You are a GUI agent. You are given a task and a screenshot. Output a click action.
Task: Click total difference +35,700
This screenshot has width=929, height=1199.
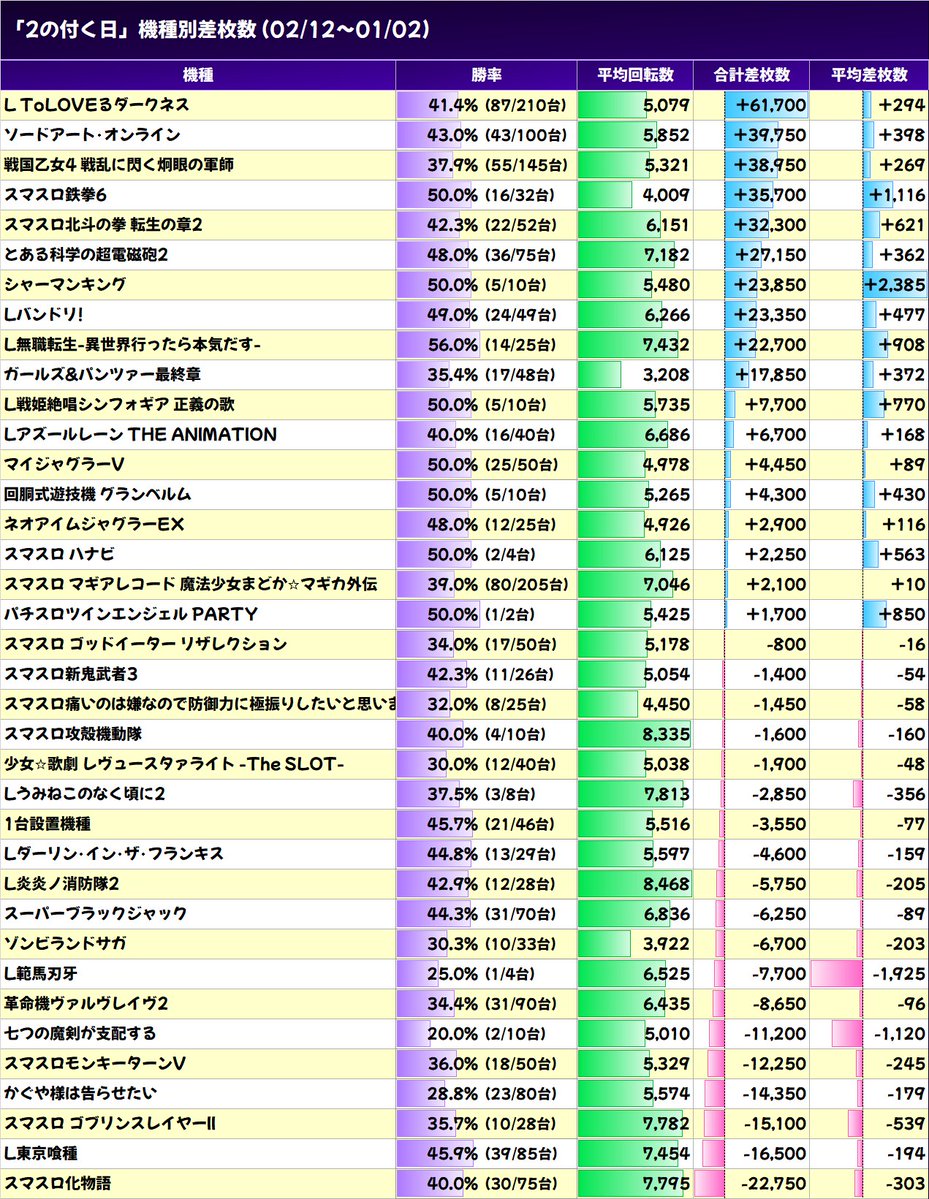[x=770, y=195]
